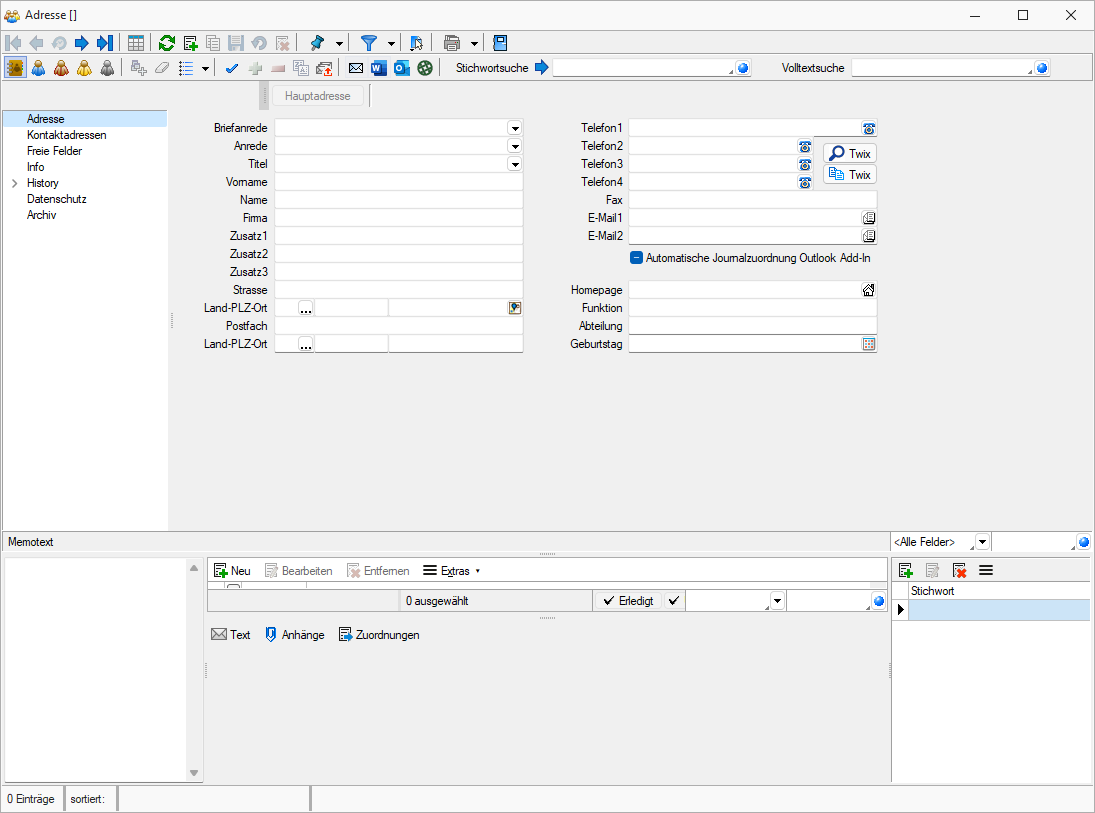Click the Neu button in journal panel
This screenshot has width=1095, height=813.
[x=232, y=571]
